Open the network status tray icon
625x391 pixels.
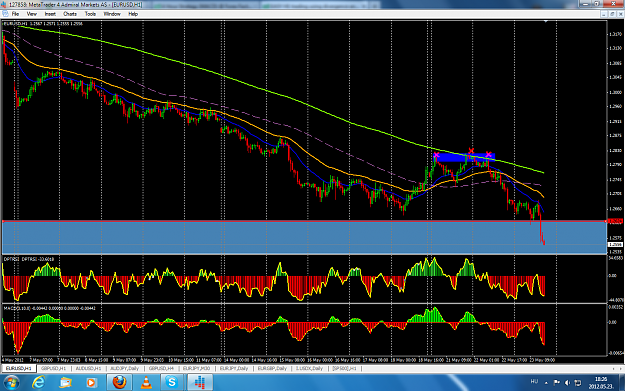pyautogui.click(x=578, y=383)
